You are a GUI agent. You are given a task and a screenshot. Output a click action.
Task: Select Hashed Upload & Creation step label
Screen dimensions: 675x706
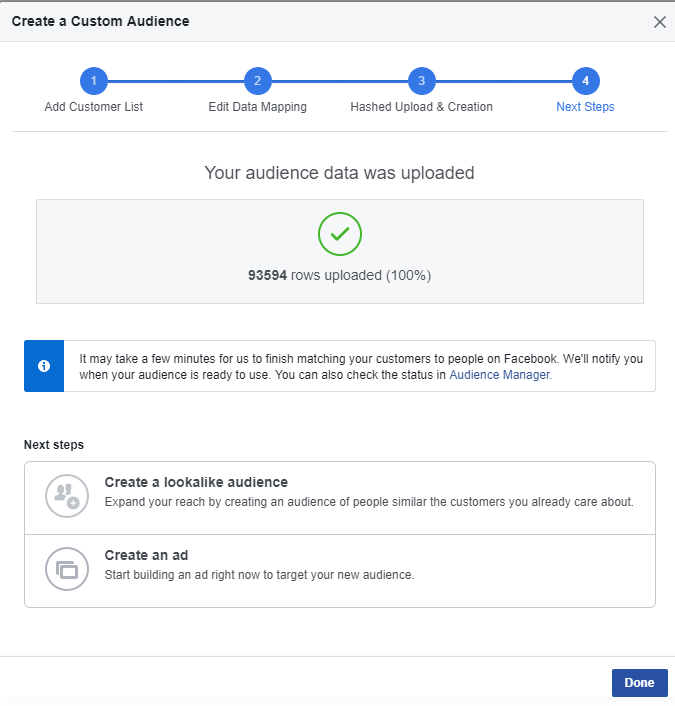(421, 107)
